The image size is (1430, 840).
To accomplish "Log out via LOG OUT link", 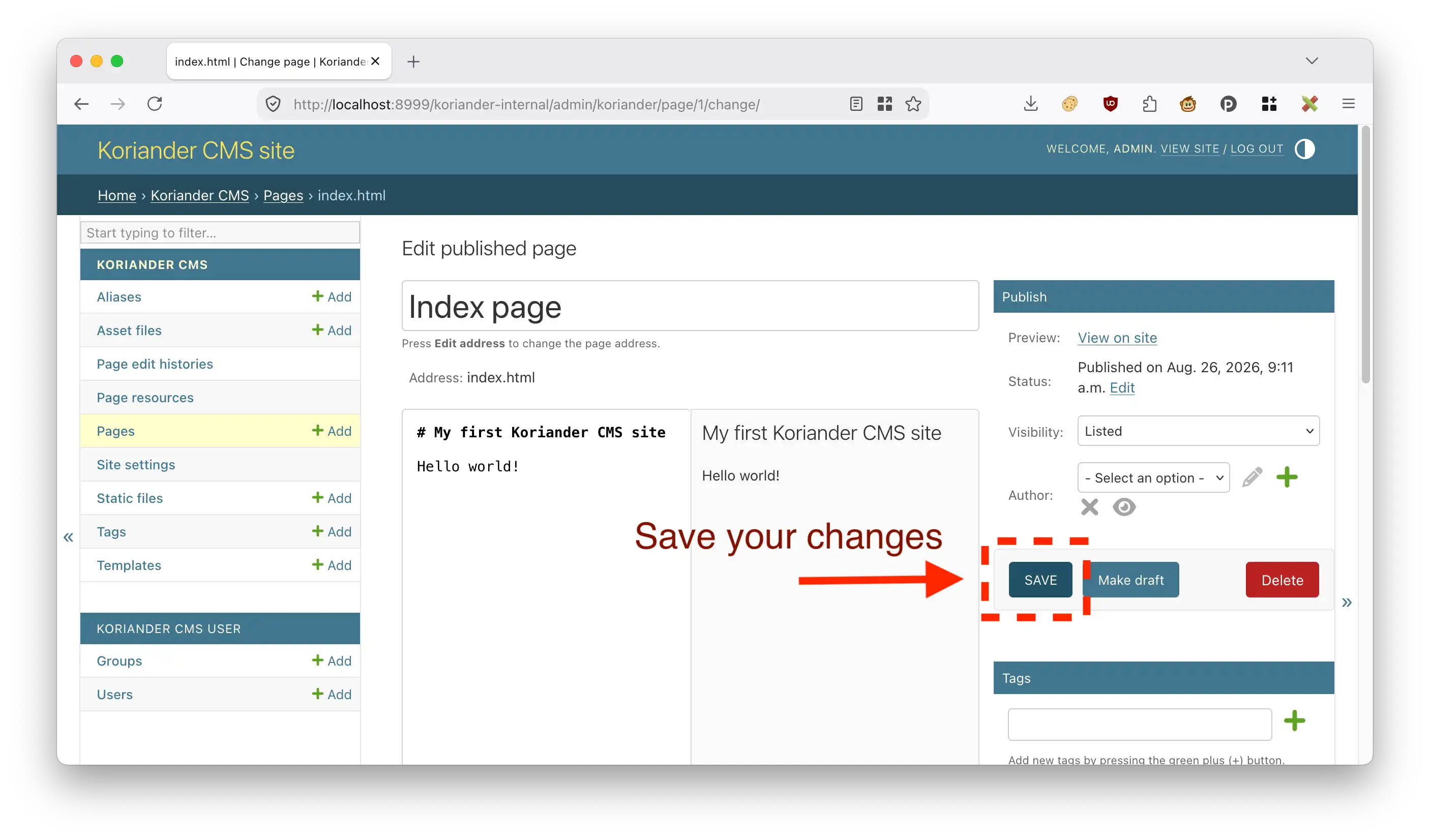I will 1257,148.
